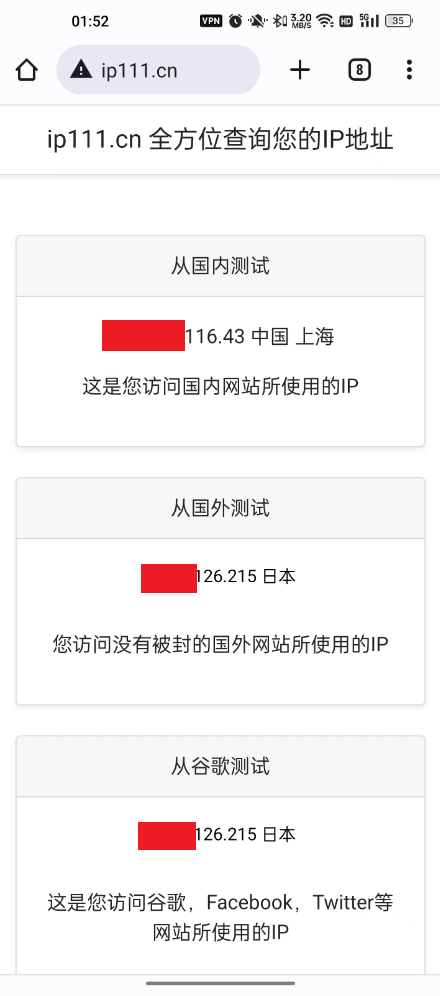
Task: Tap the not-secure warning triangle icon
Action: click(x=81, y=69)
